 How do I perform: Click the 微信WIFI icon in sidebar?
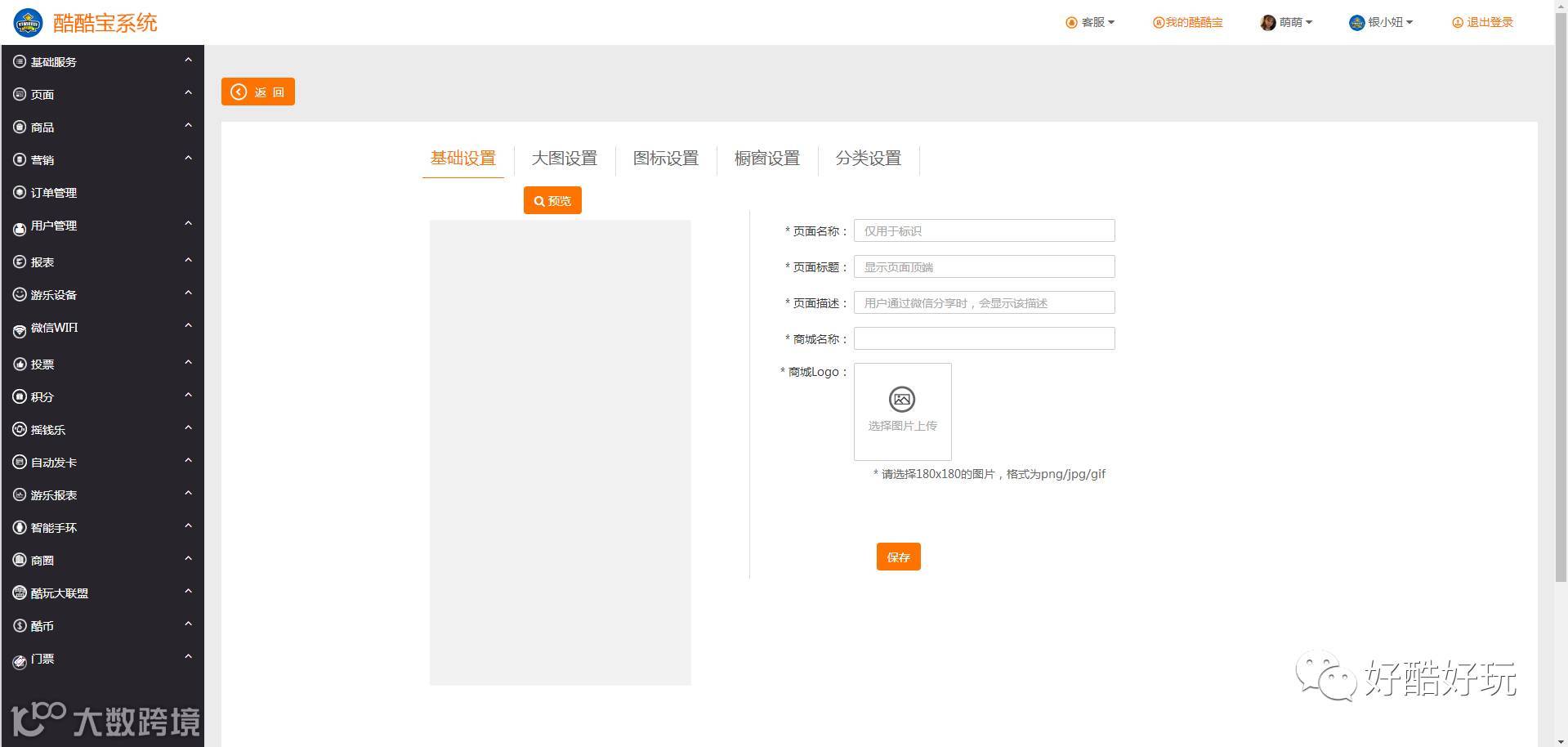tap(20, 331)
